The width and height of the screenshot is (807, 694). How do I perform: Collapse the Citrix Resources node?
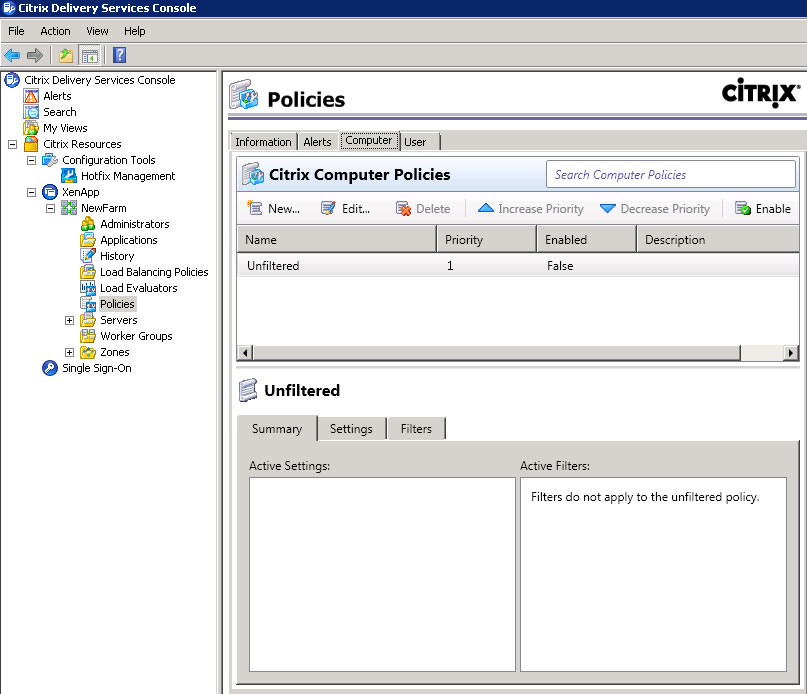pyautogui.click(x=12, y=144)
